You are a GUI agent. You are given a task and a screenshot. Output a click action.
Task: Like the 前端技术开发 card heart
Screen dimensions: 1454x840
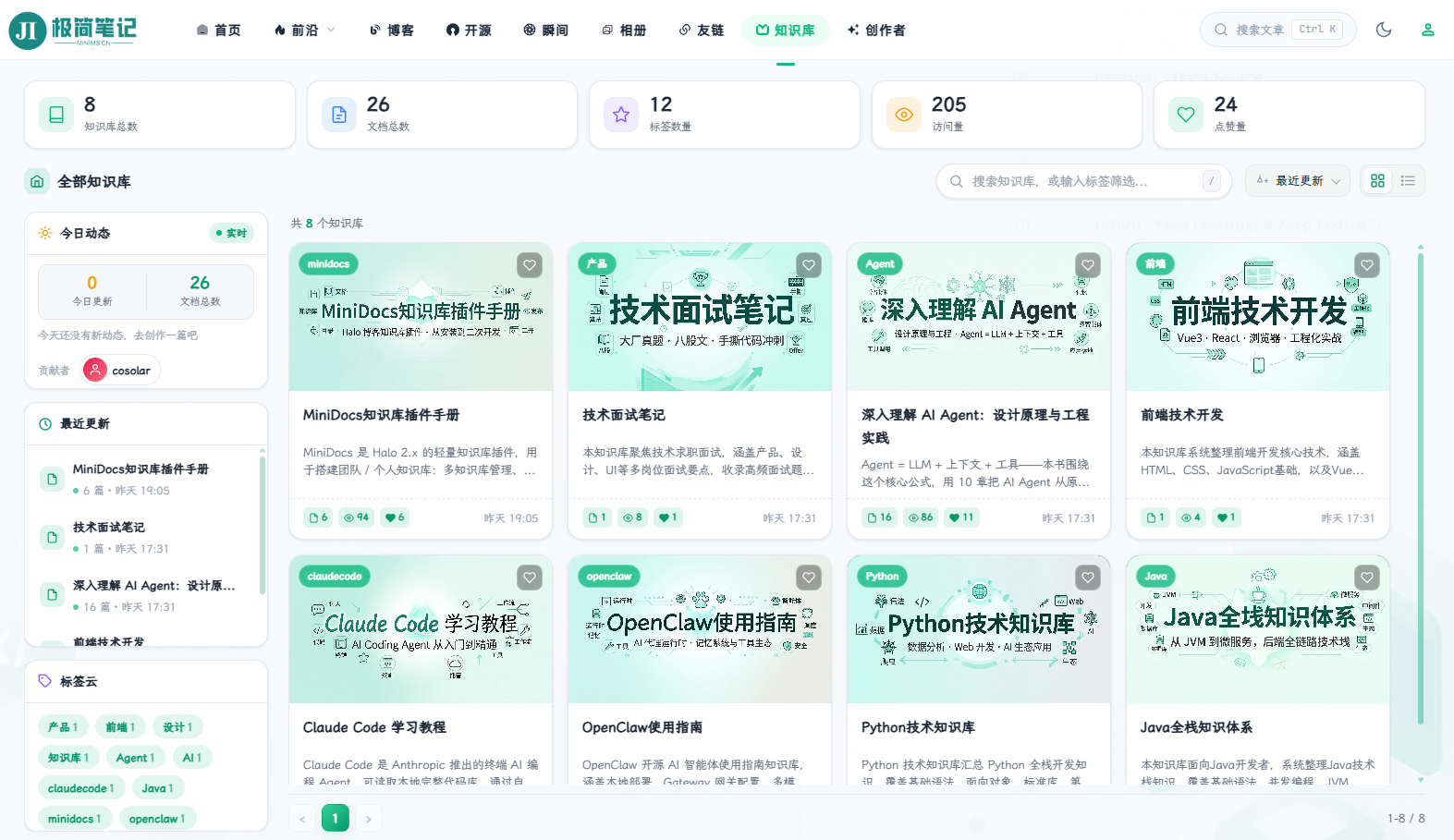pyautogui.click(x=1367, y=265)
